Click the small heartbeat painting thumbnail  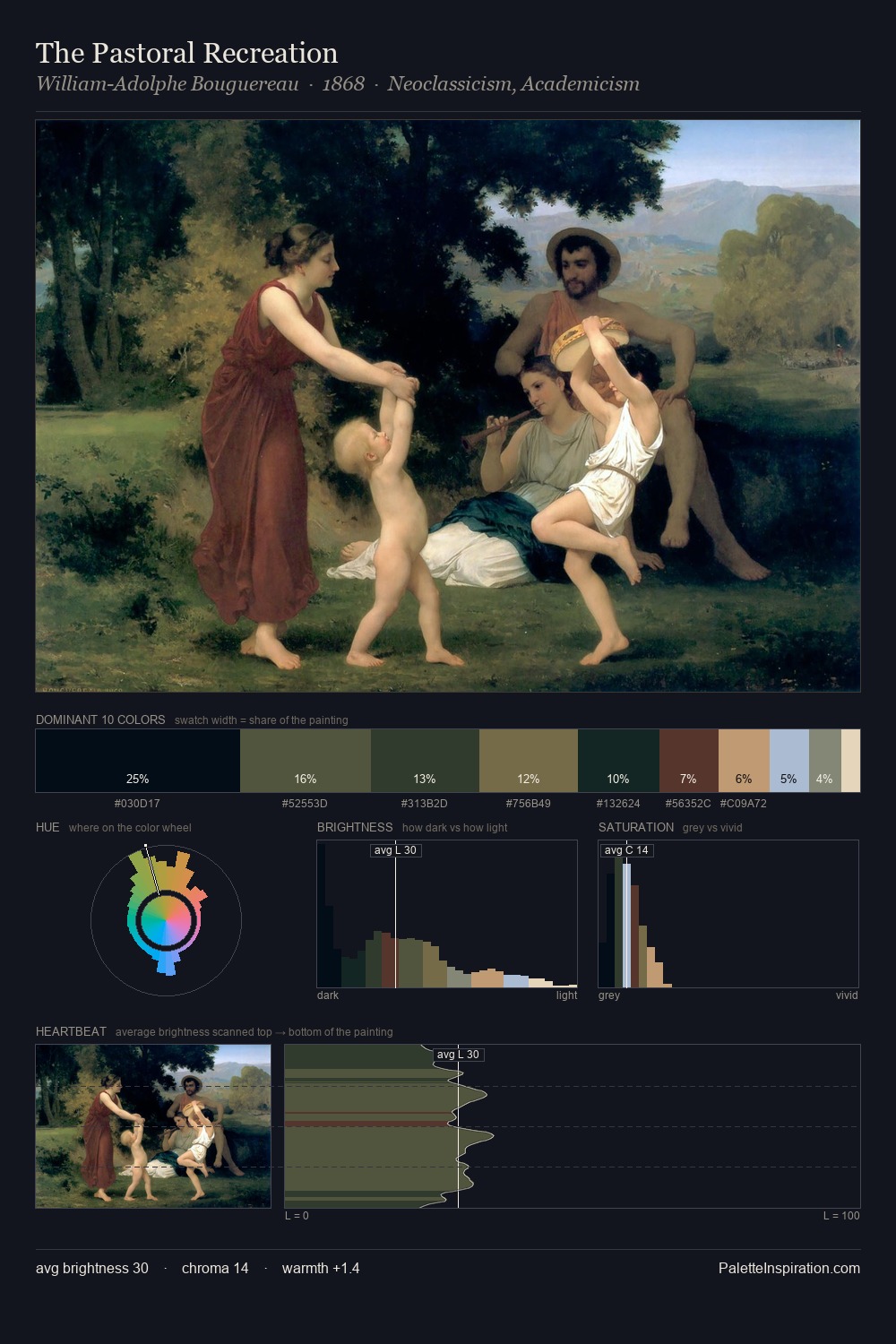pyautogui.click(x=153, y=1126)
